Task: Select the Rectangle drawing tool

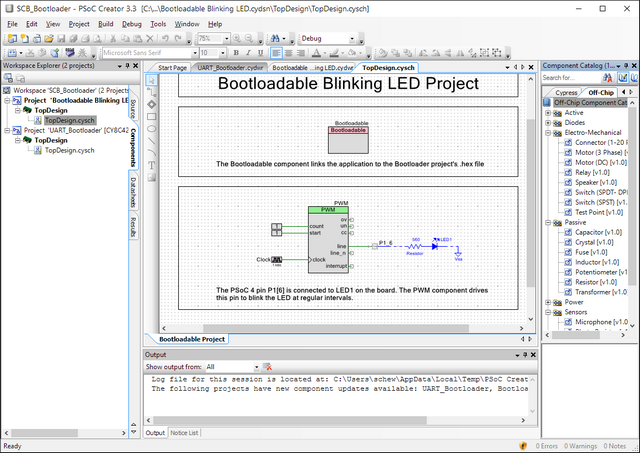Action: click(151, 116)
